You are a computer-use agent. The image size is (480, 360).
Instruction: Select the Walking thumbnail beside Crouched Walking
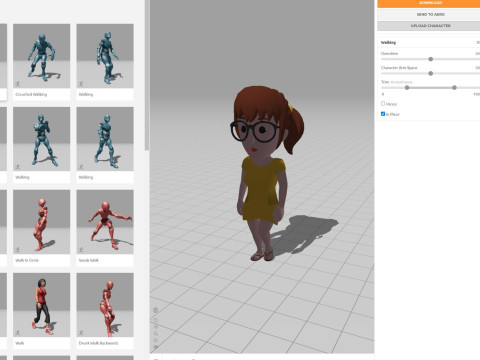tap(105, 56)
